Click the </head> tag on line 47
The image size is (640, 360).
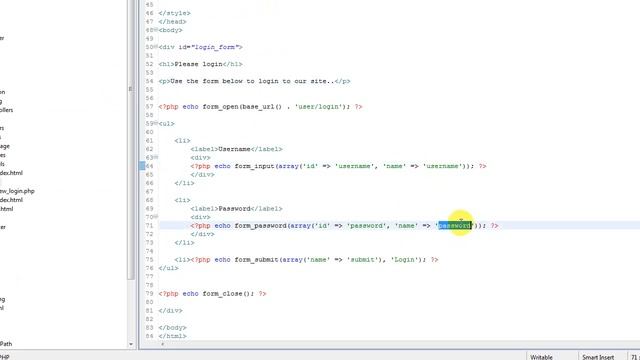point(172,22)
